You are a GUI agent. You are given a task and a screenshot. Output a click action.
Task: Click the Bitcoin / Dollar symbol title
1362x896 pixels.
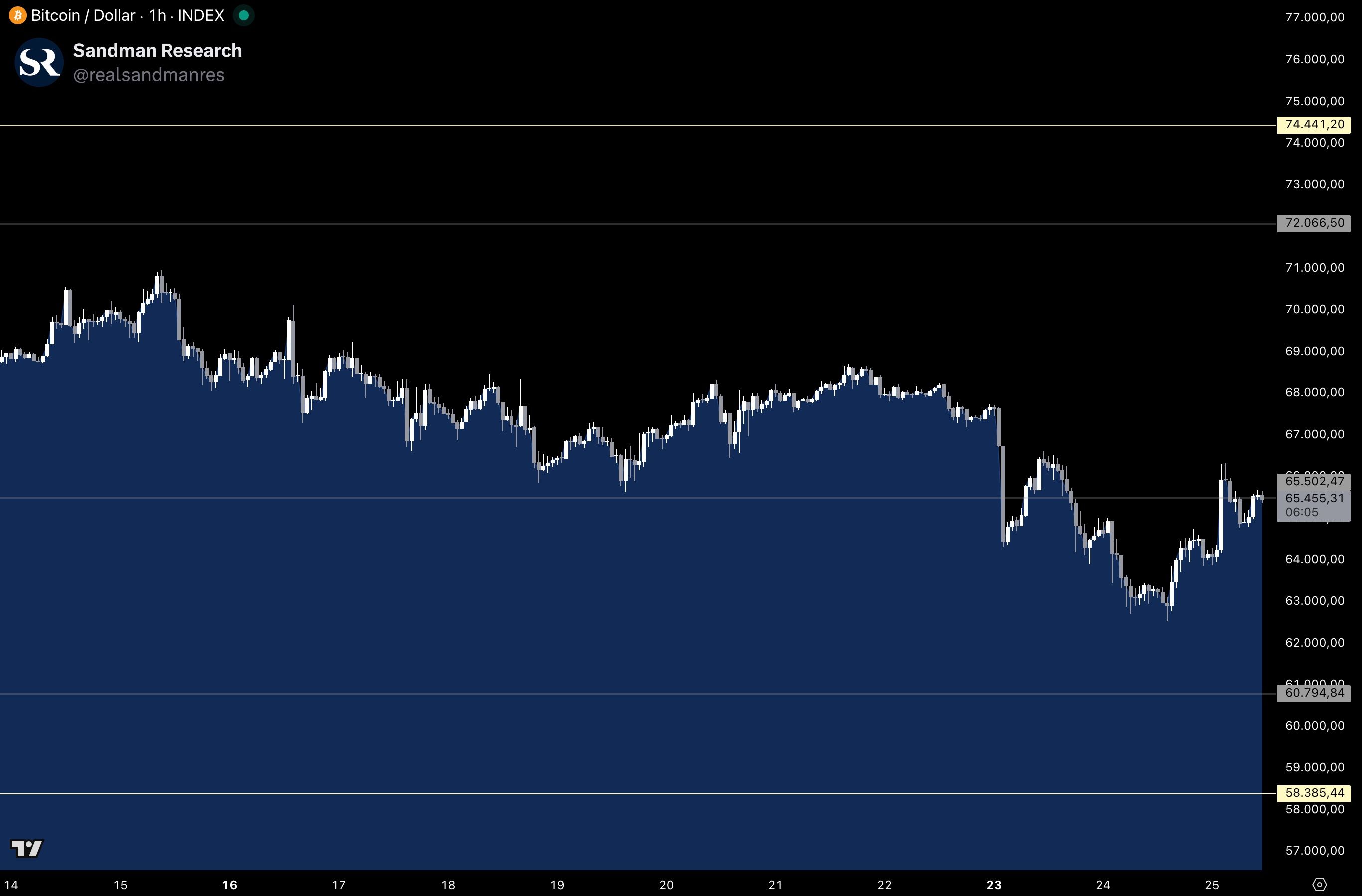click(83, 15)
